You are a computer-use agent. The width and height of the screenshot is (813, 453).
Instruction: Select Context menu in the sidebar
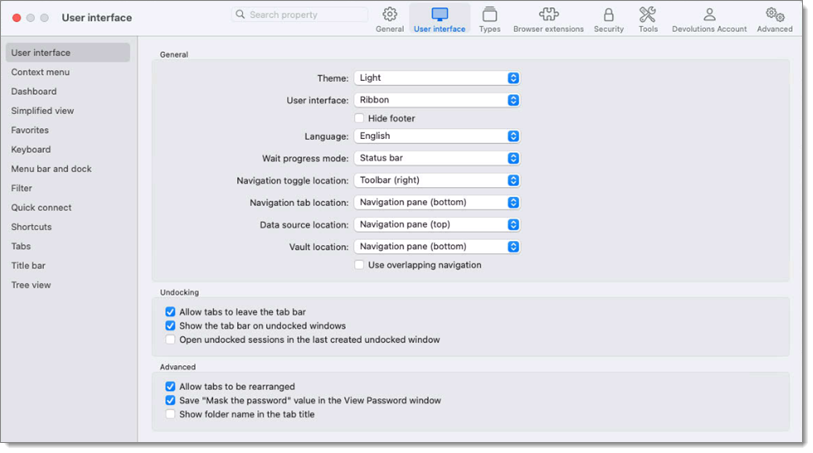[x=40, y=72]
